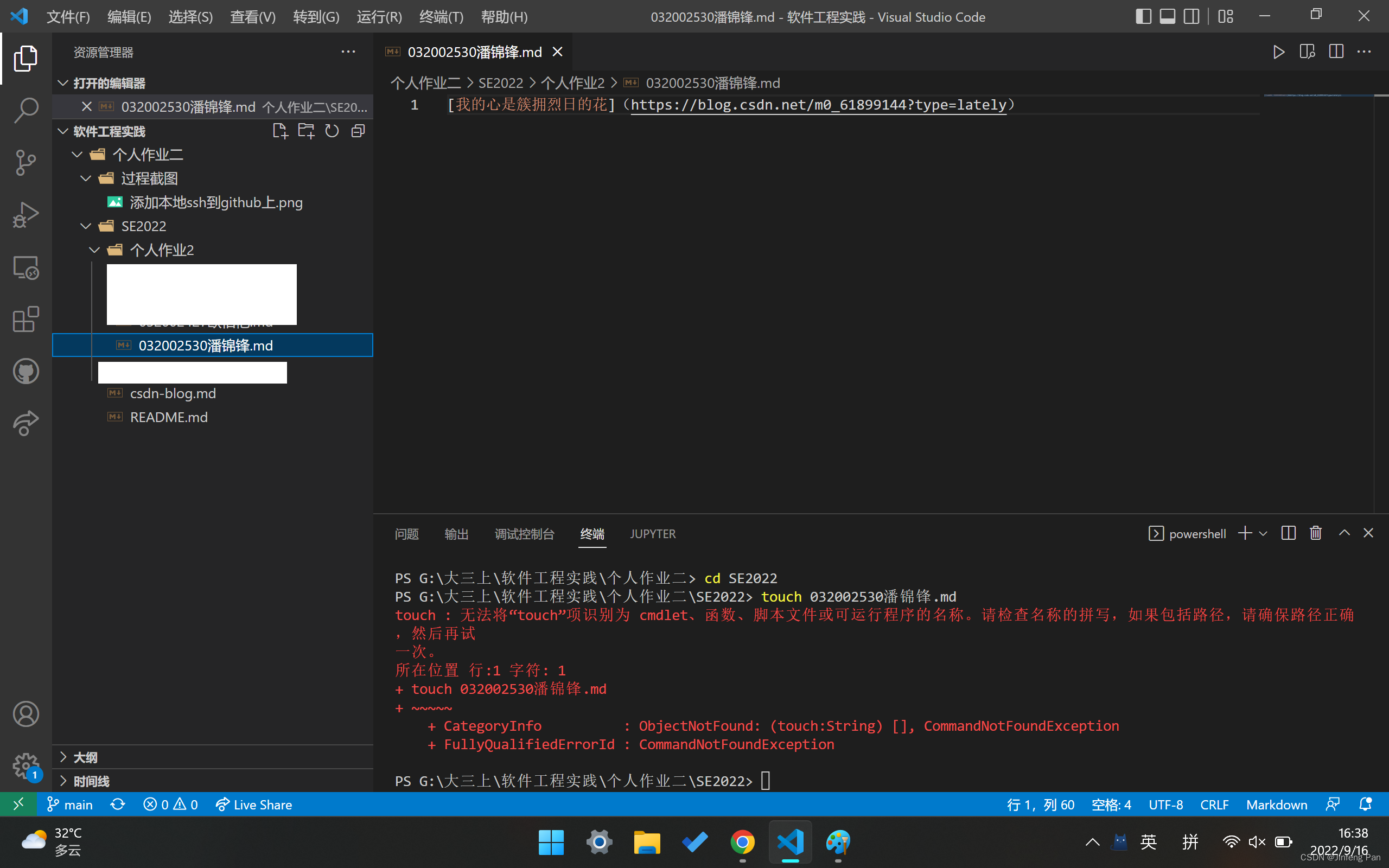Open the Accounts menu icon

click(26, 714)
